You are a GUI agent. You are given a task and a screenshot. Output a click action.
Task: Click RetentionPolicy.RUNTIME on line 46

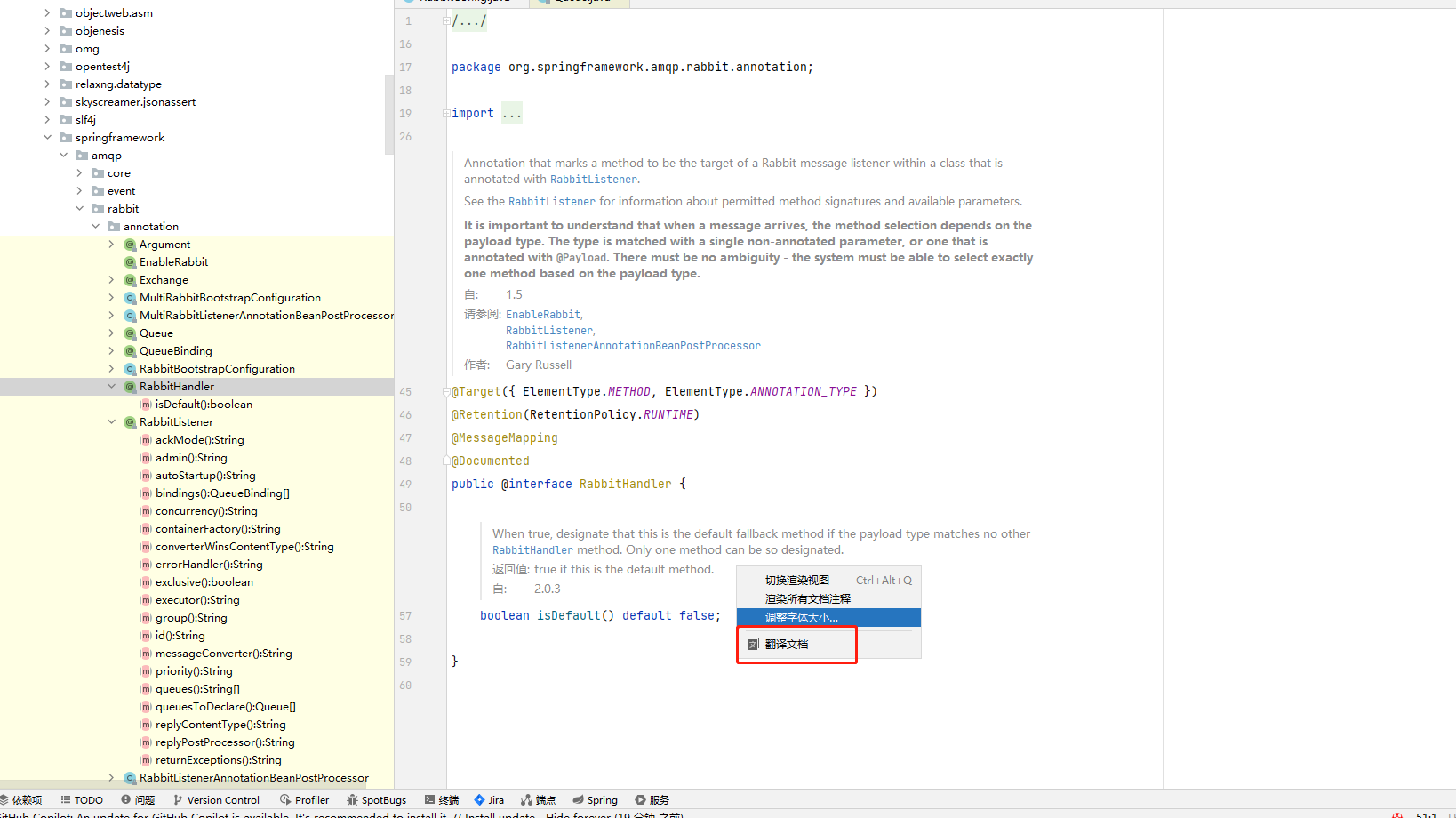612,414
